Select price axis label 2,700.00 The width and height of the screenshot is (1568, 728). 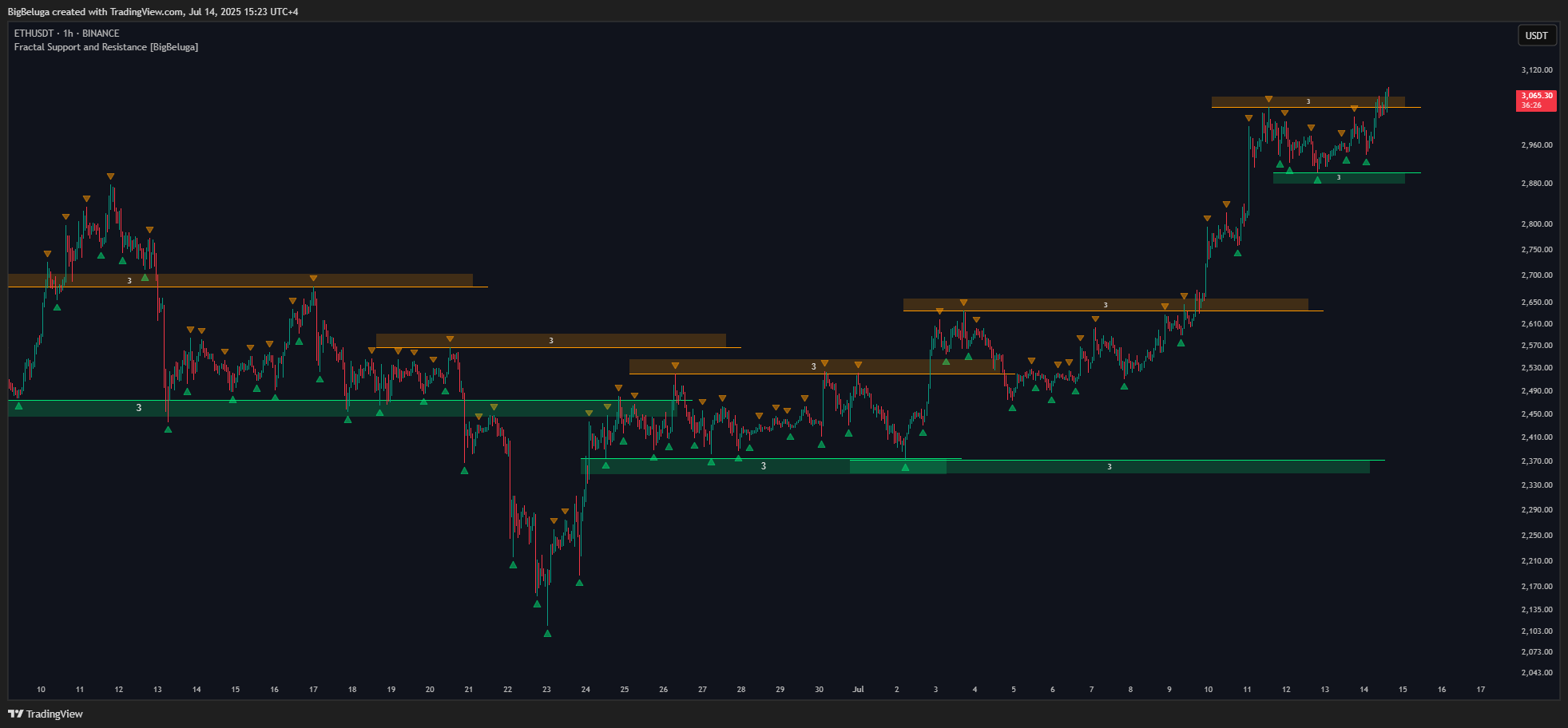(x=1537, y=275)
